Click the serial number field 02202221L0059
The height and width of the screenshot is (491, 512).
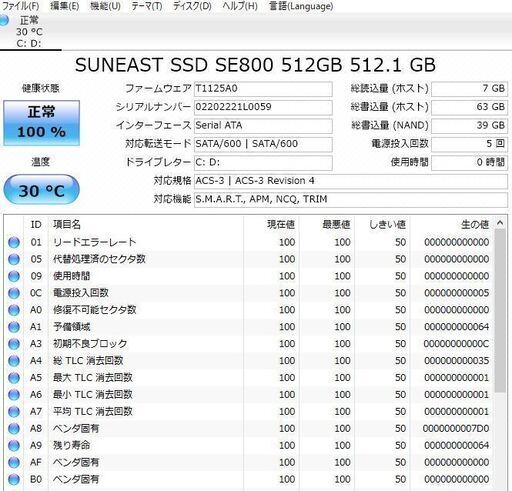[263, 107]
